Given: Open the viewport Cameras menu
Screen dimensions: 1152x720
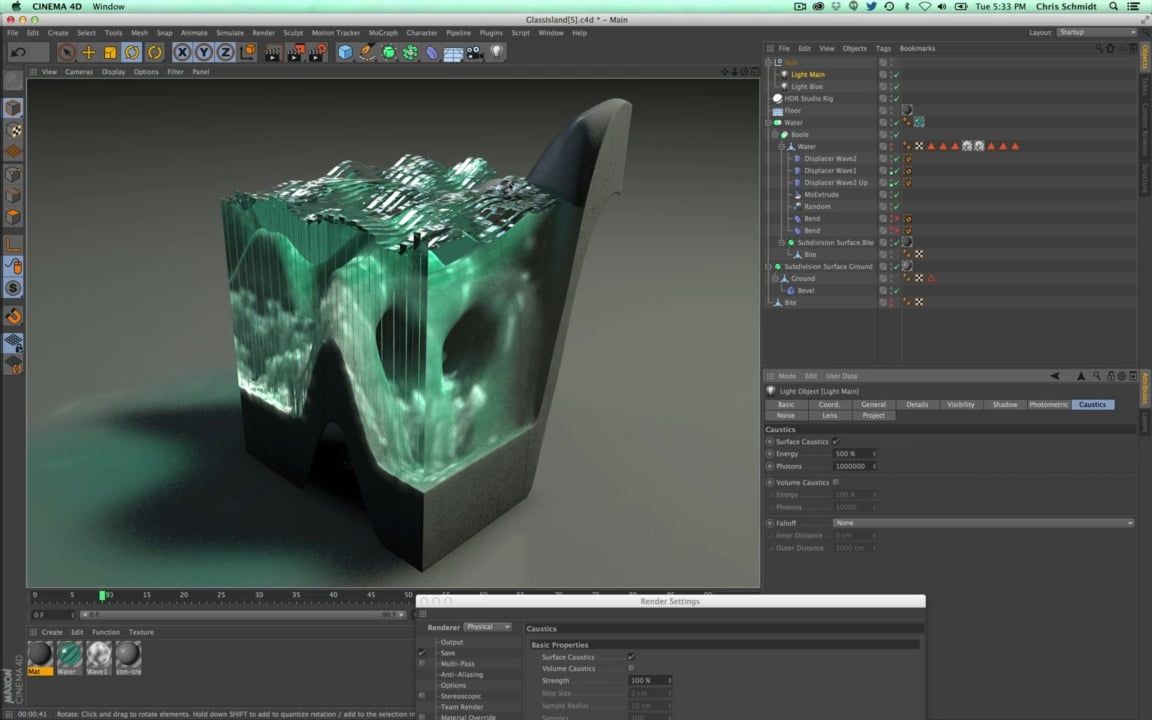Looking at the screenshot, I should point(79,72).
